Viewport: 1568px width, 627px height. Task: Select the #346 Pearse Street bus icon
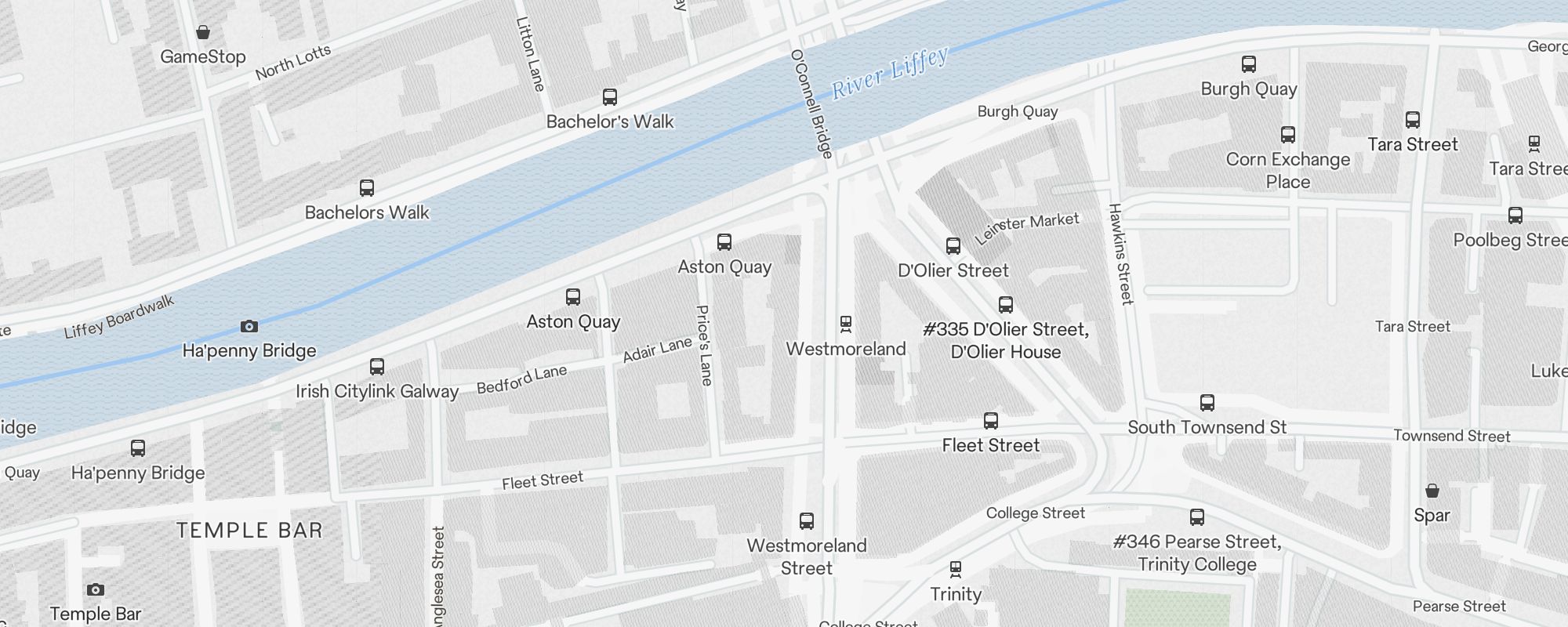click(1197, 517)
